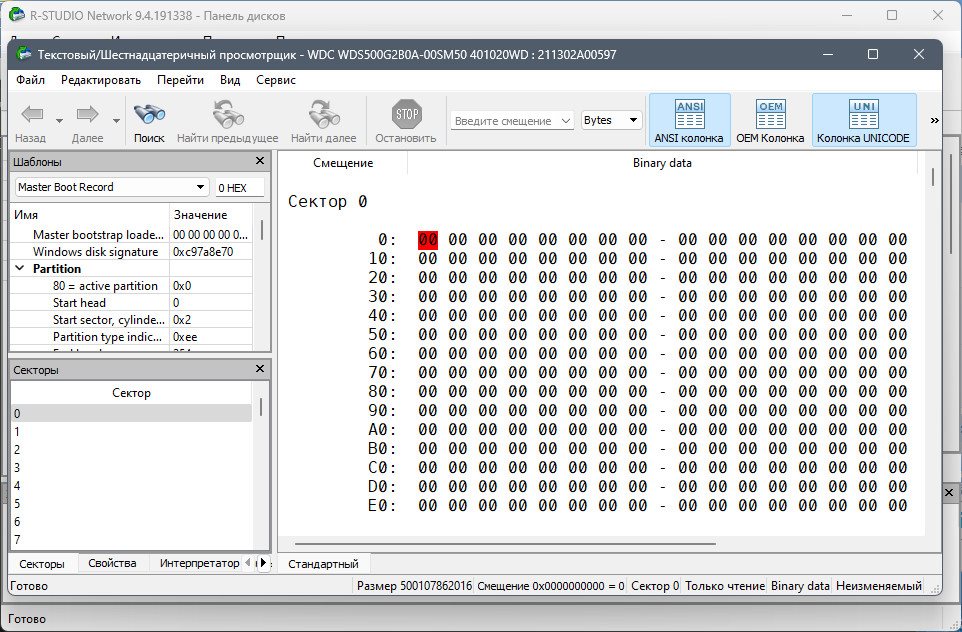Switch to the Секторы tab
Screen dimensions: 962x632
tap(42, 563)
